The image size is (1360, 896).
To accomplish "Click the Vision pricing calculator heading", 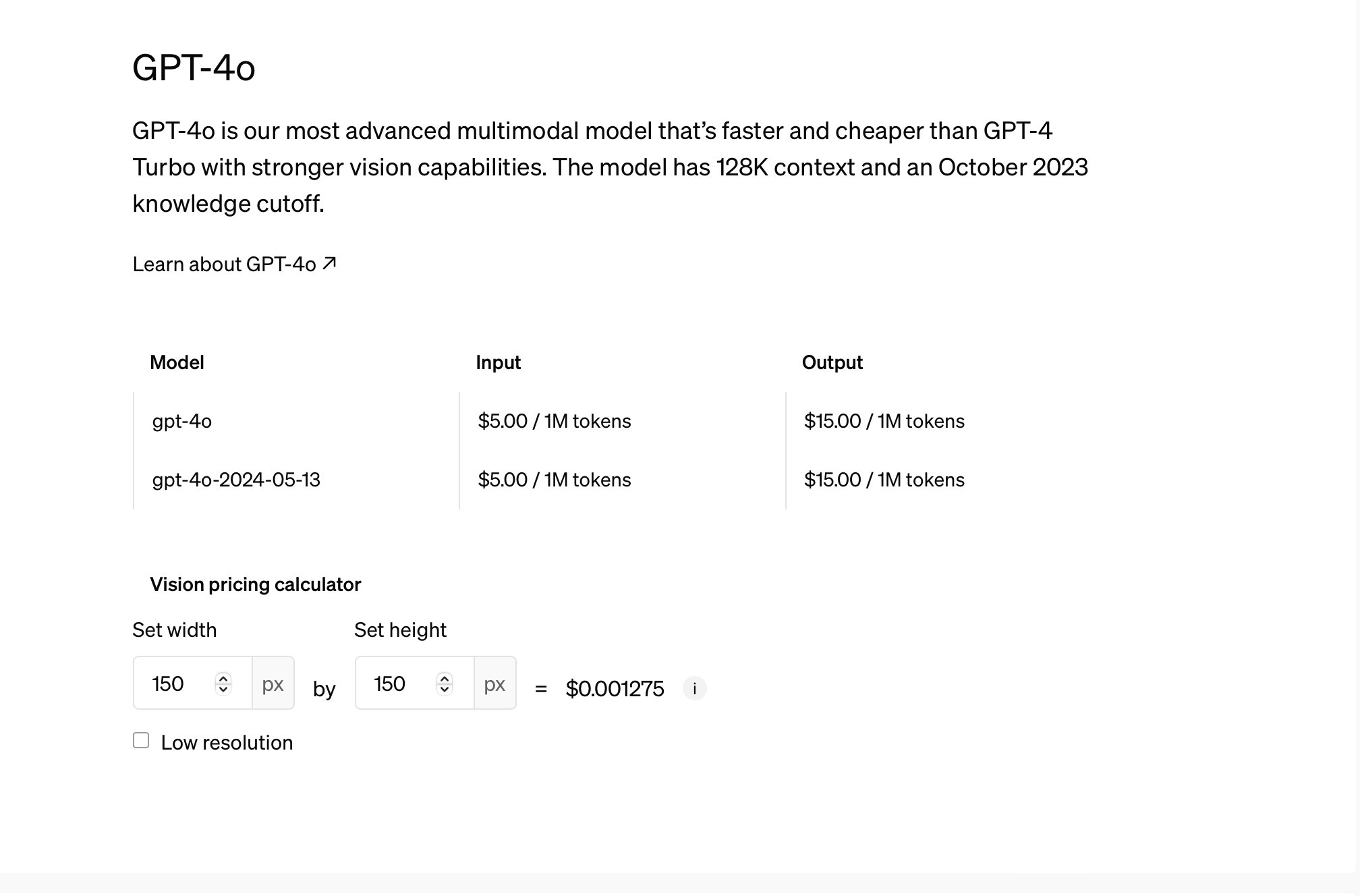I will click(255, 585).
